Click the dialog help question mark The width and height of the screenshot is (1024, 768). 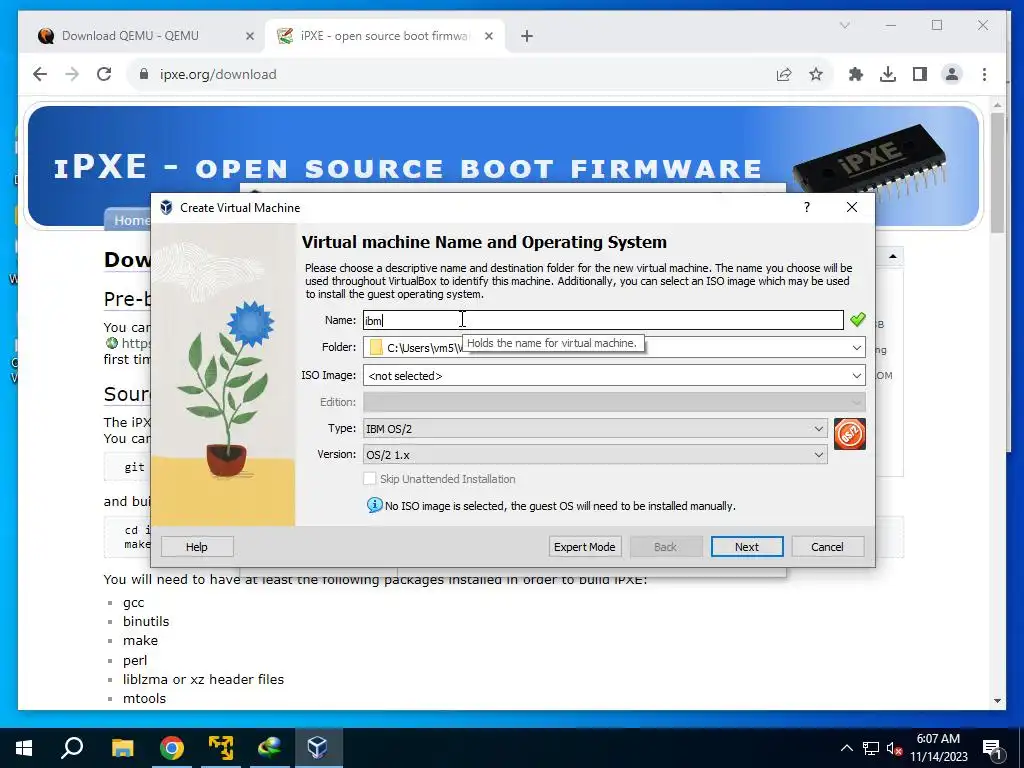[807, 208]
